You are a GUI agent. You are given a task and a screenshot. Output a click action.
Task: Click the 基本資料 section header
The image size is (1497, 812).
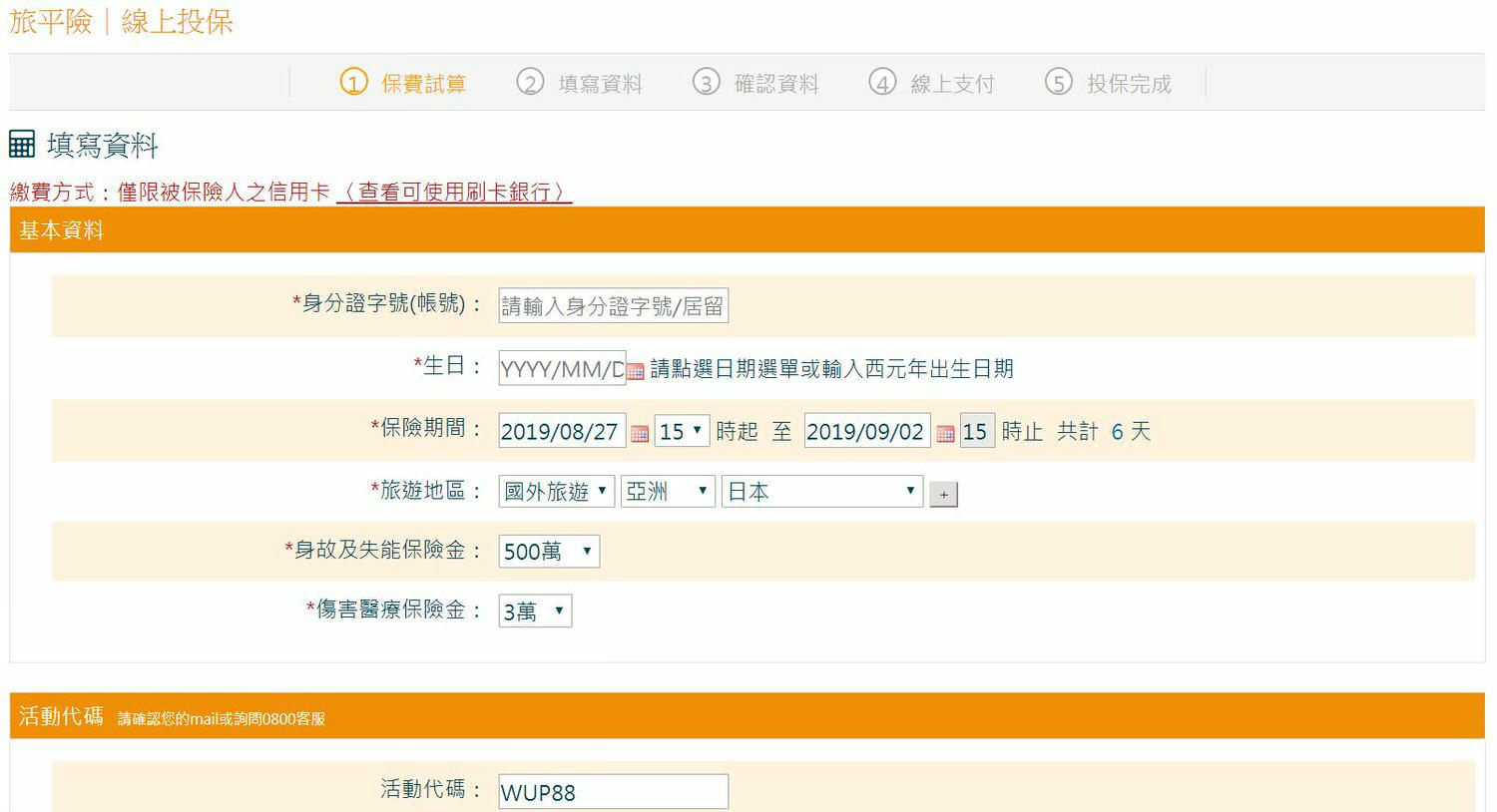pos(747,229)
